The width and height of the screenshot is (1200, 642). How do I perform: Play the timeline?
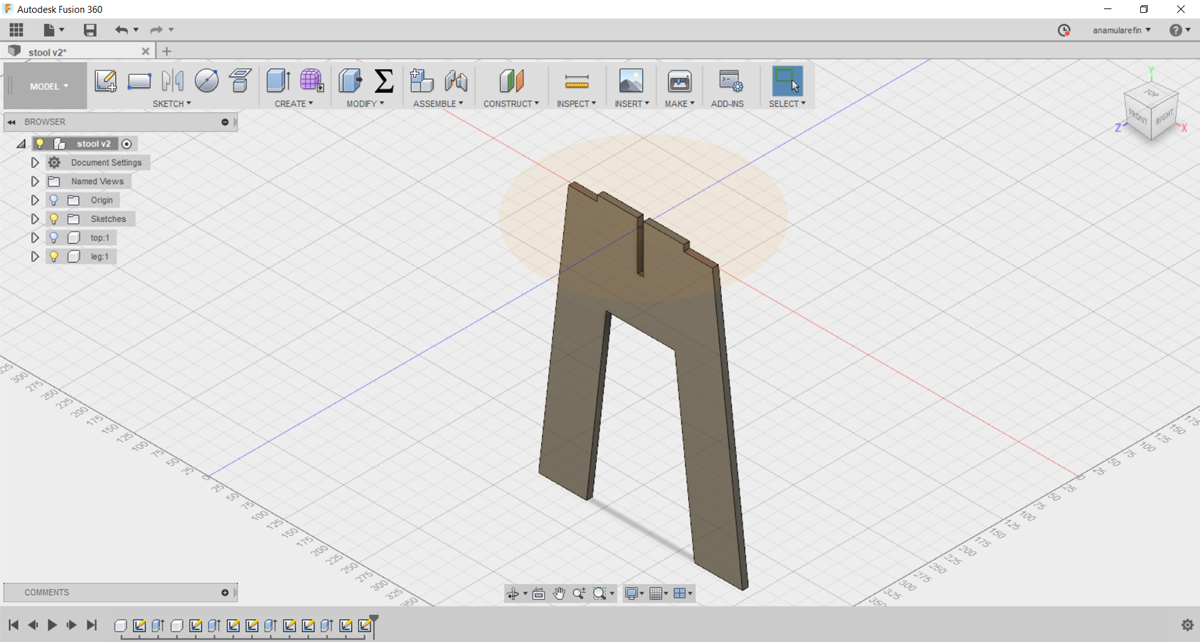(x=52, y=625)
